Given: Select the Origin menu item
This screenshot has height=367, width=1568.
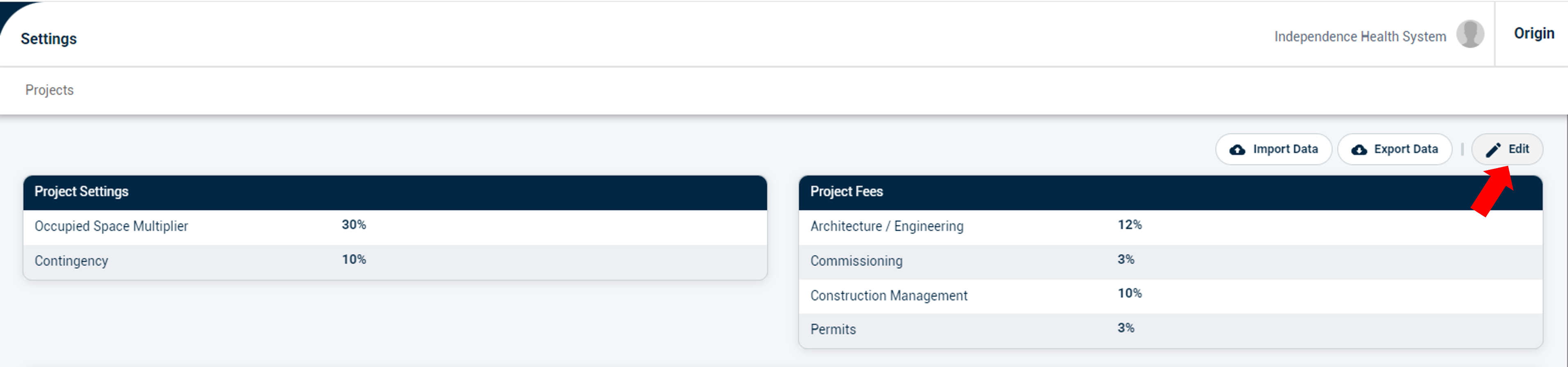Looking at the screenshot, I should coord(1534,34).
